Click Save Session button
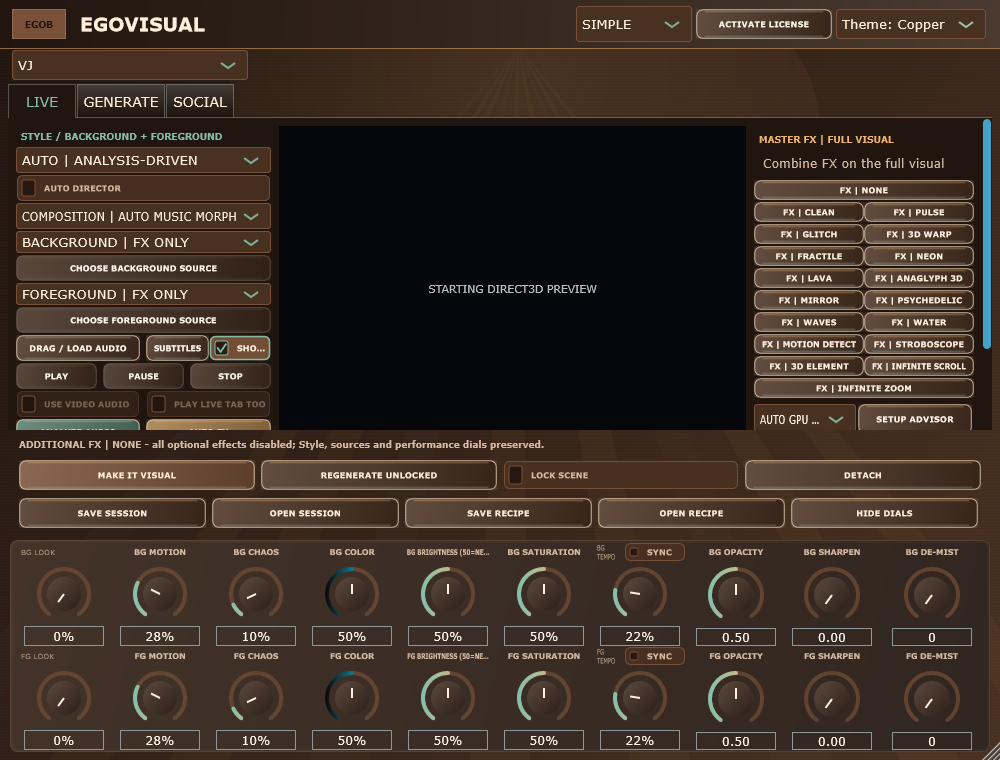 coord(112,513)
